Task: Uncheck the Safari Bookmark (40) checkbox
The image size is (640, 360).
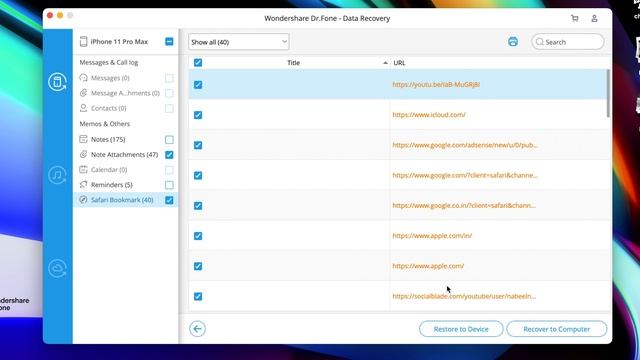Action: click(169, 200)
